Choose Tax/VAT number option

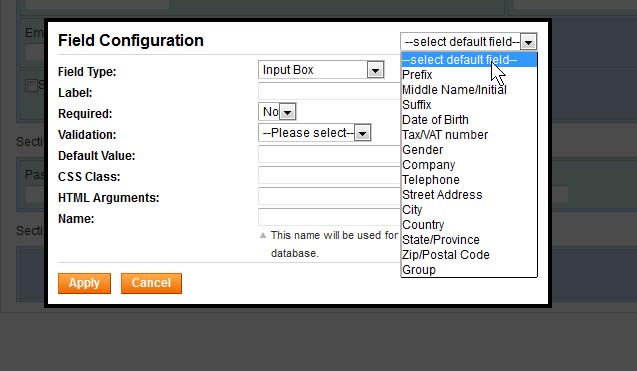tap(469, 135)
